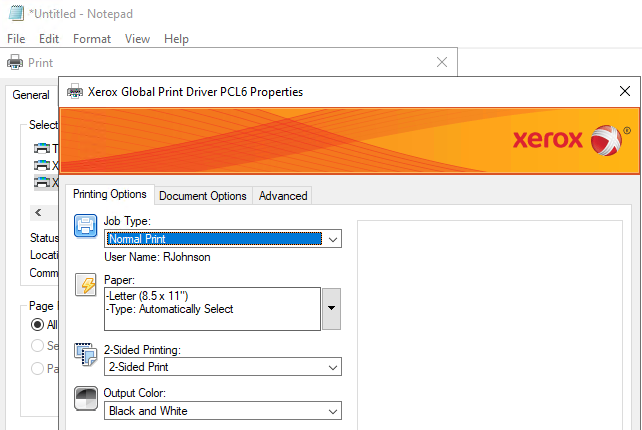Switch to the Document Options tab
The image size is (642, 430).
(x=203, y=196)
